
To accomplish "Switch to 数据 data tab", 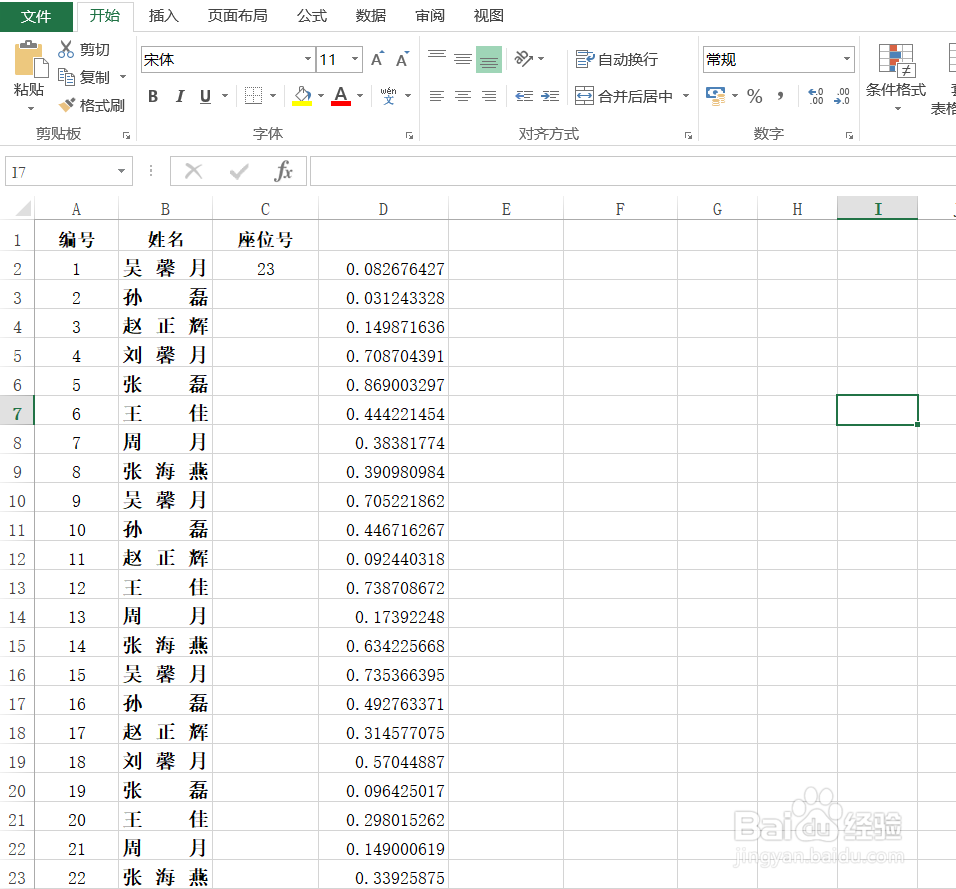I will pos(371,16).
